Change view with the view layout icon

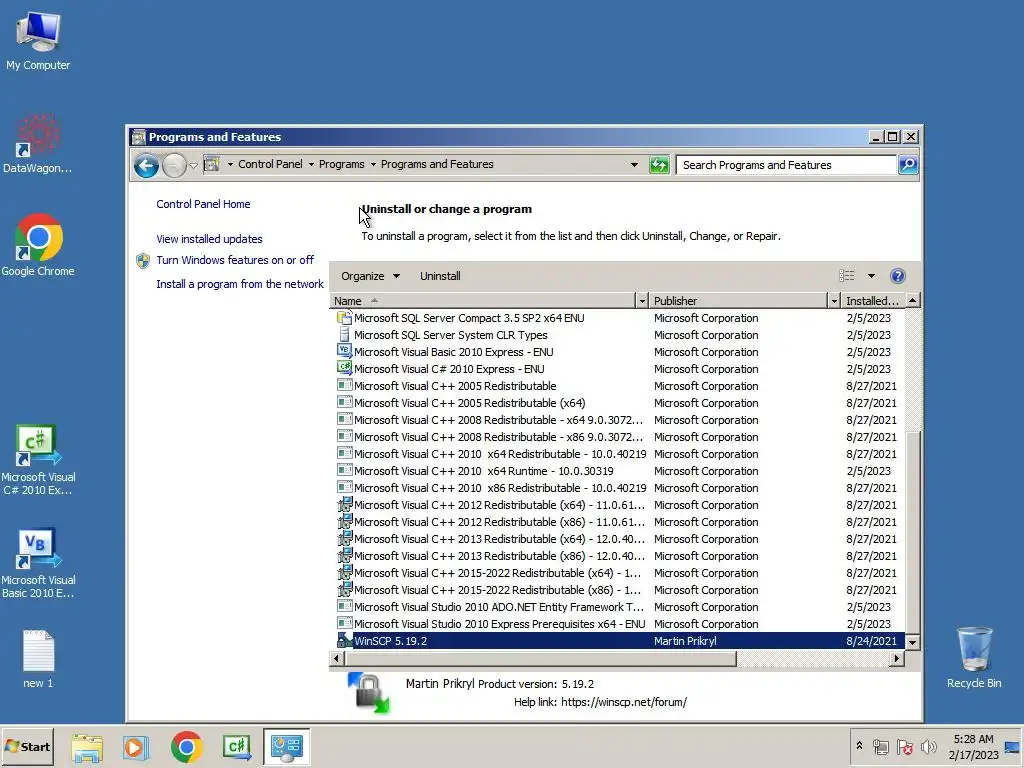click(846, 276)
